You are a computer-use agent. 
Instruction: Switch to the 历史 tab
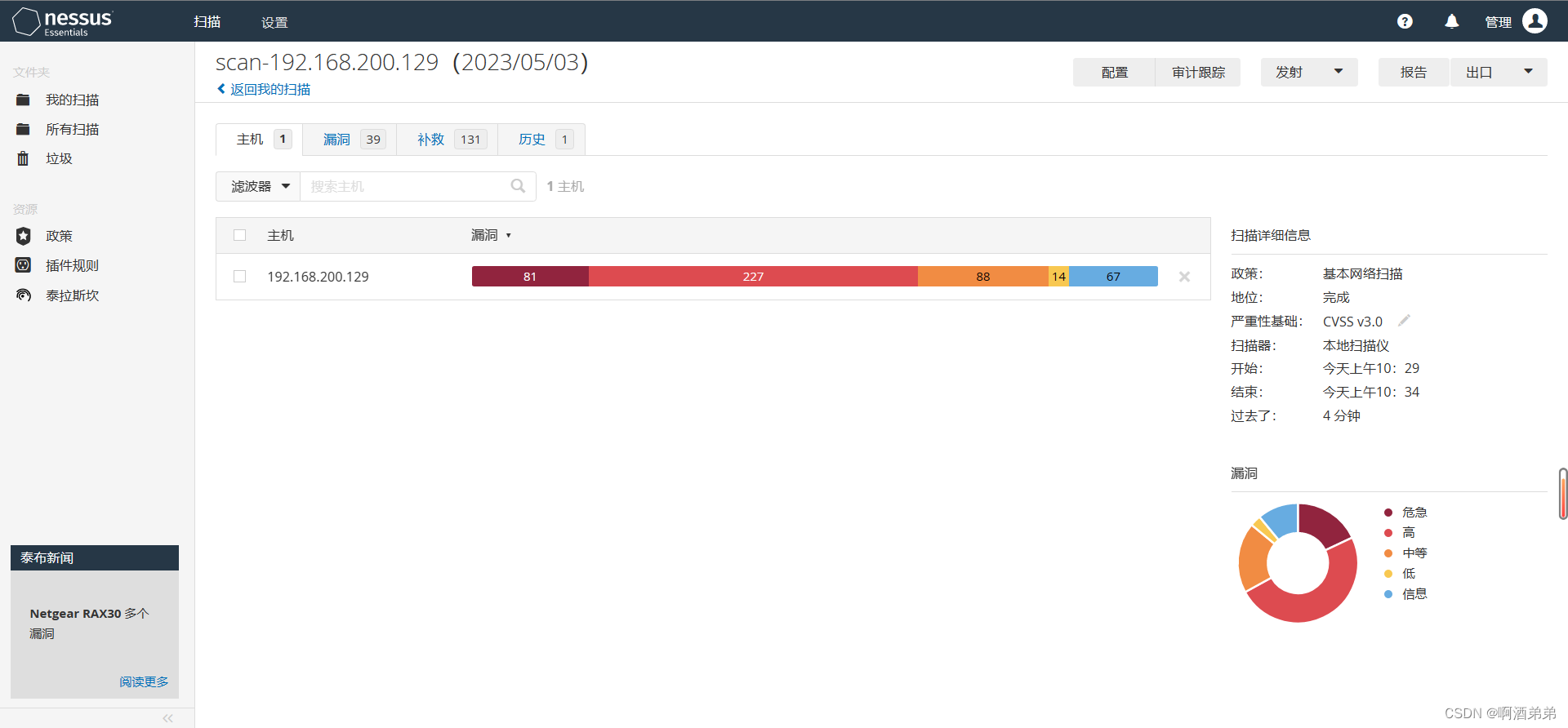pos(541,140)
